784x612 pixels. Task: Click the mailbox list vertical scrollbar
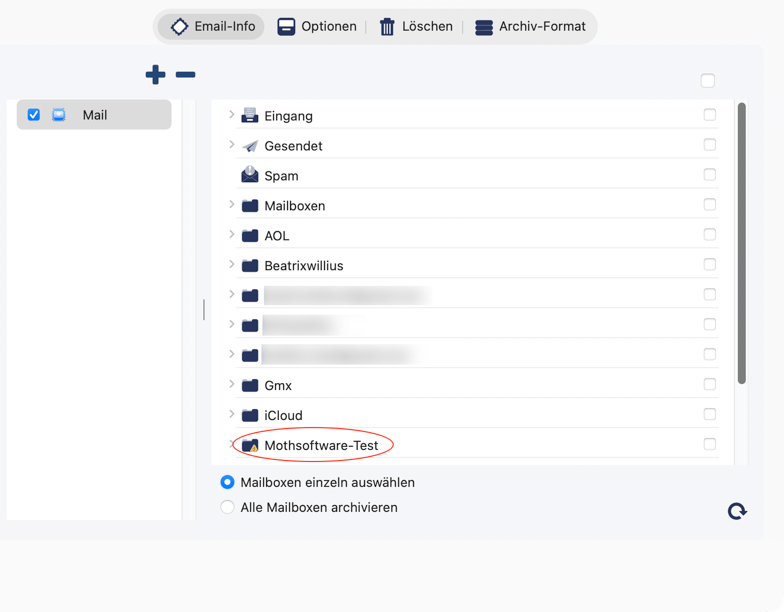[741, 242]
